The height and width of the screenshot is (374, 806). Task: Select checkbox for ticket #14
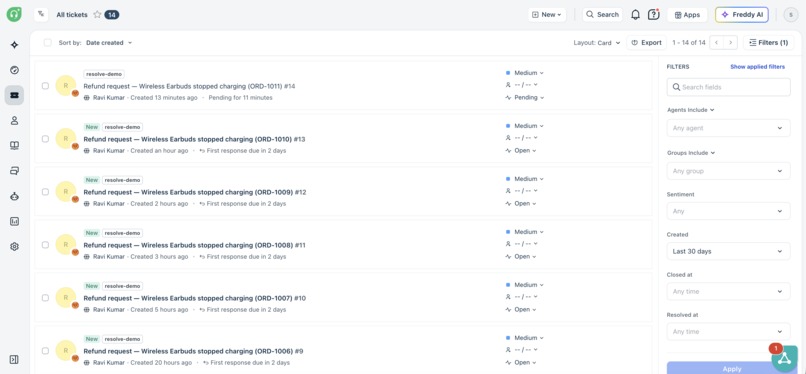45,86
